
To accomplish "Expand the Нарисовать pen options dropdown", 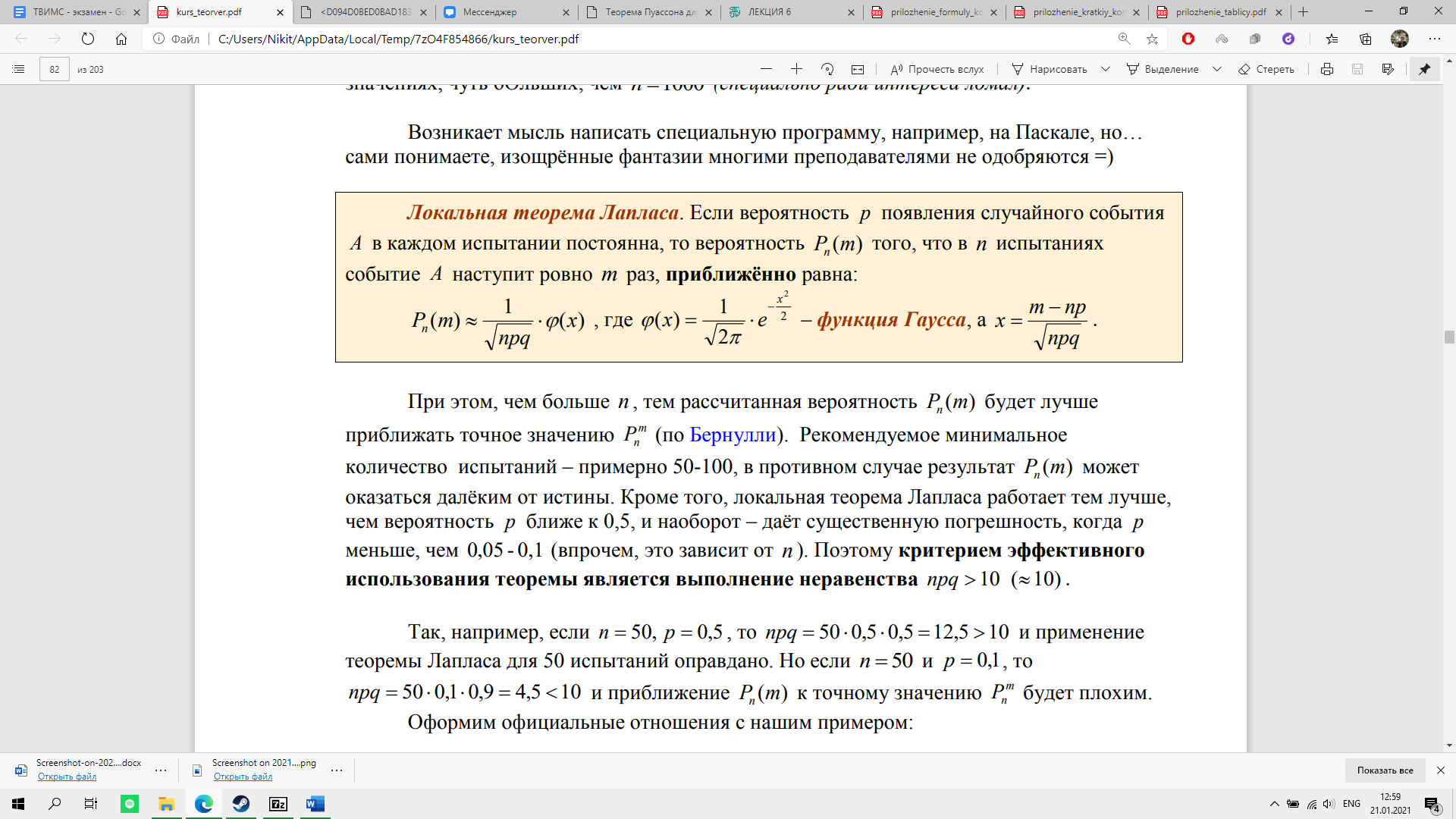I will [x=1106, y=69].
